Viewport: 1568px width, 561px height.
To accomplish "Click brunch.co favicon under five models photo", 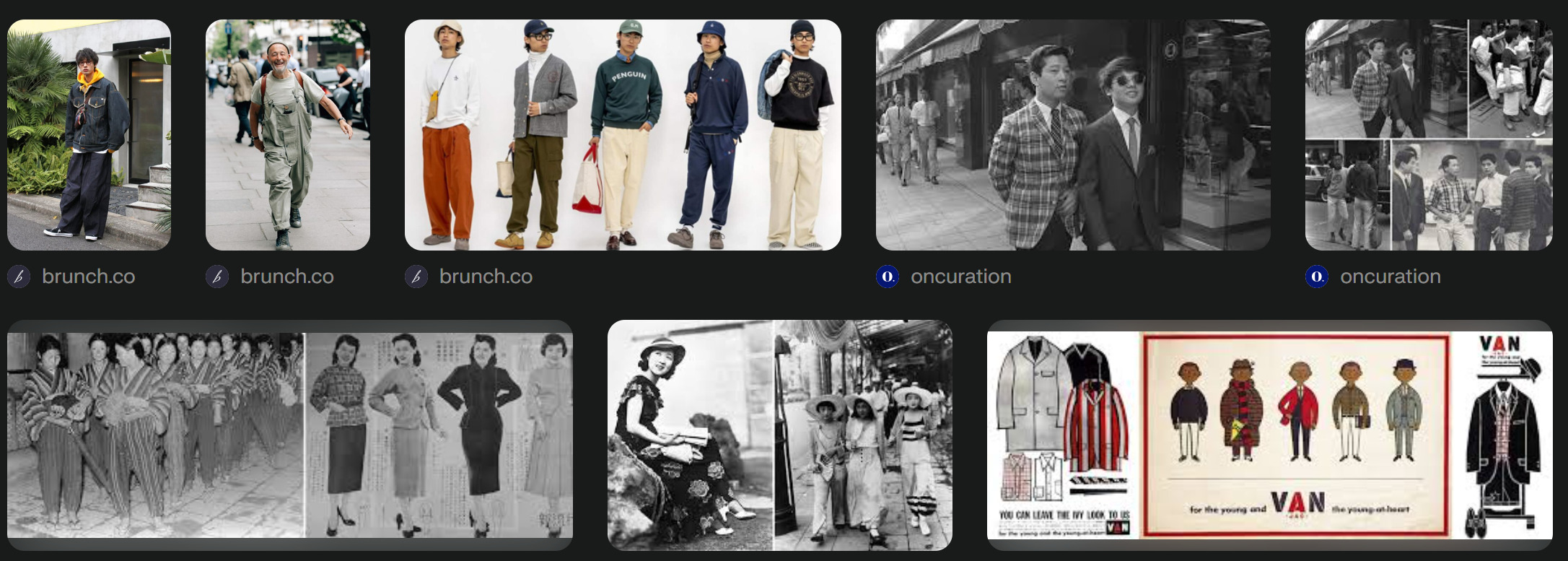I will point(416,277).
